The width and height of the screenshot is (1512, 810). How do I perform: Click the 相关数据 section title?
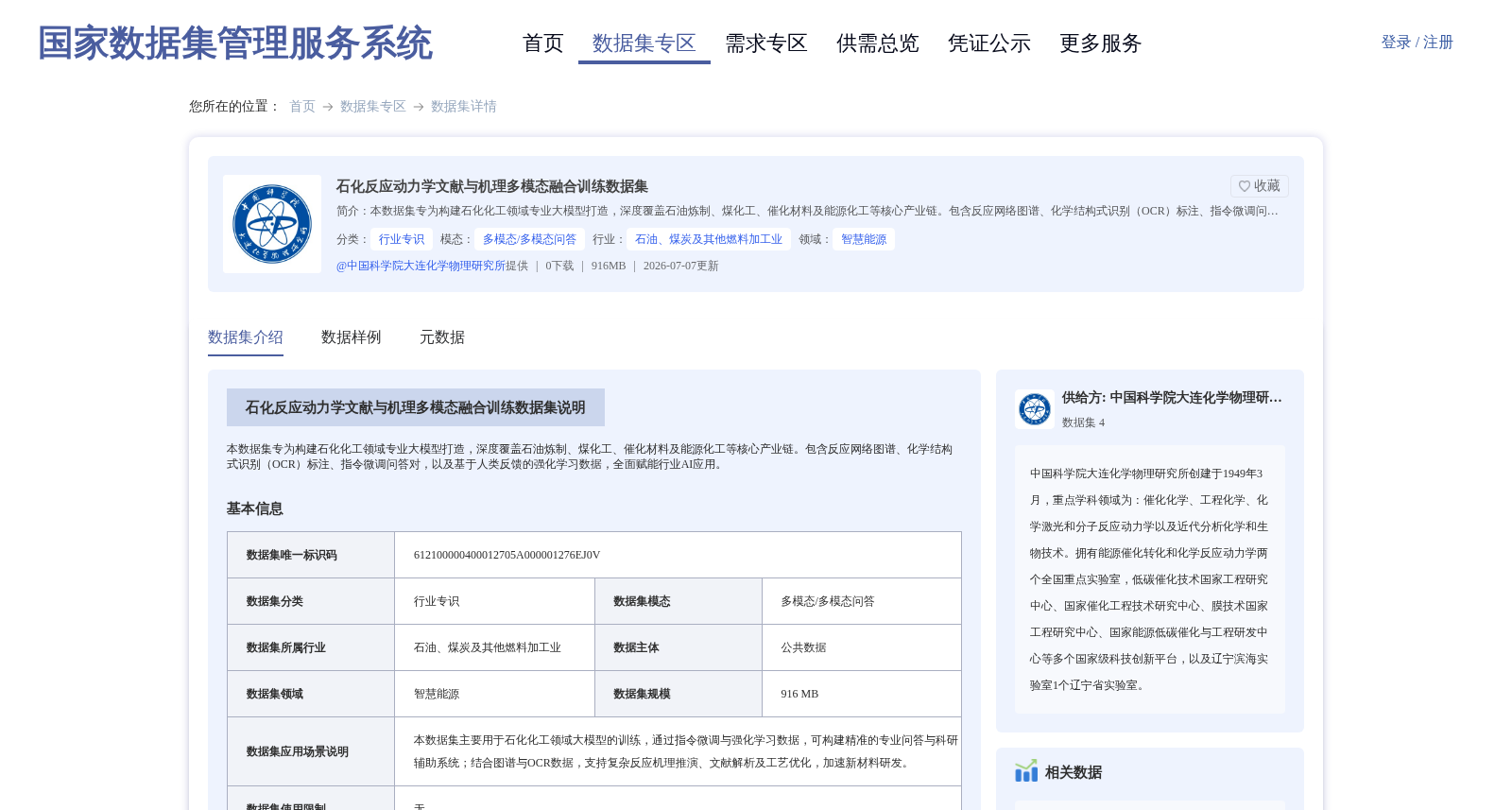point(1074,772)
